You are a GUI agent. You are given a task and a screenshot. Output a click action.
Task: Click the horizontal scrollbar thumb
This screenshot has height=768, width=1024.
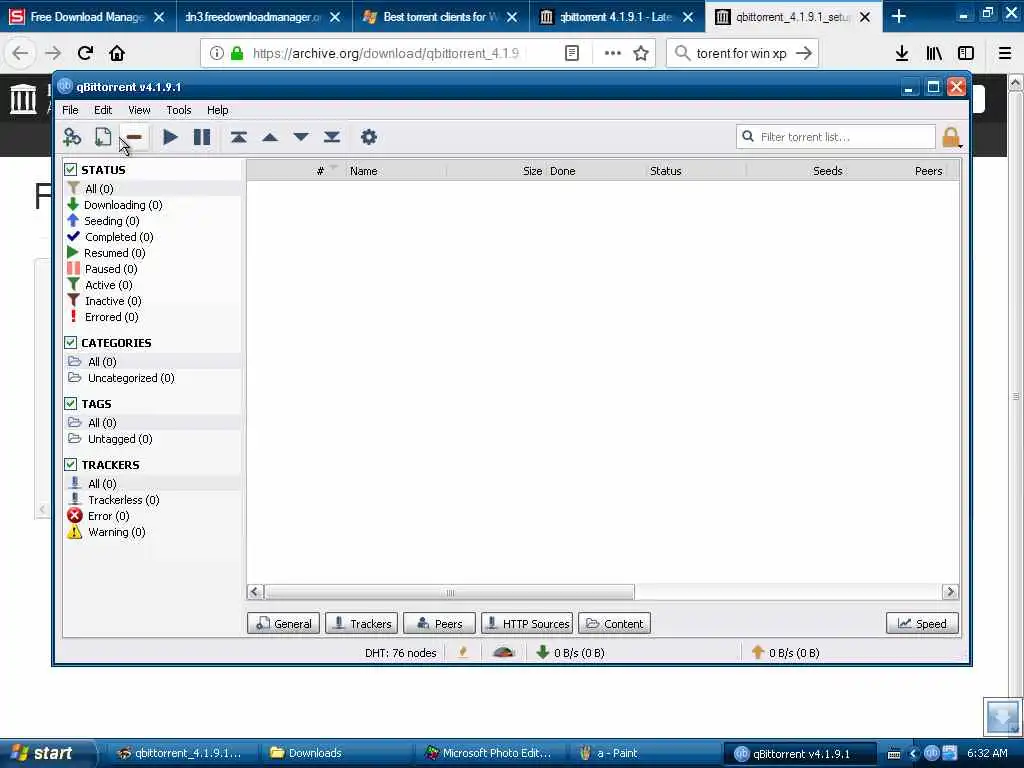(x=450, y=592)
